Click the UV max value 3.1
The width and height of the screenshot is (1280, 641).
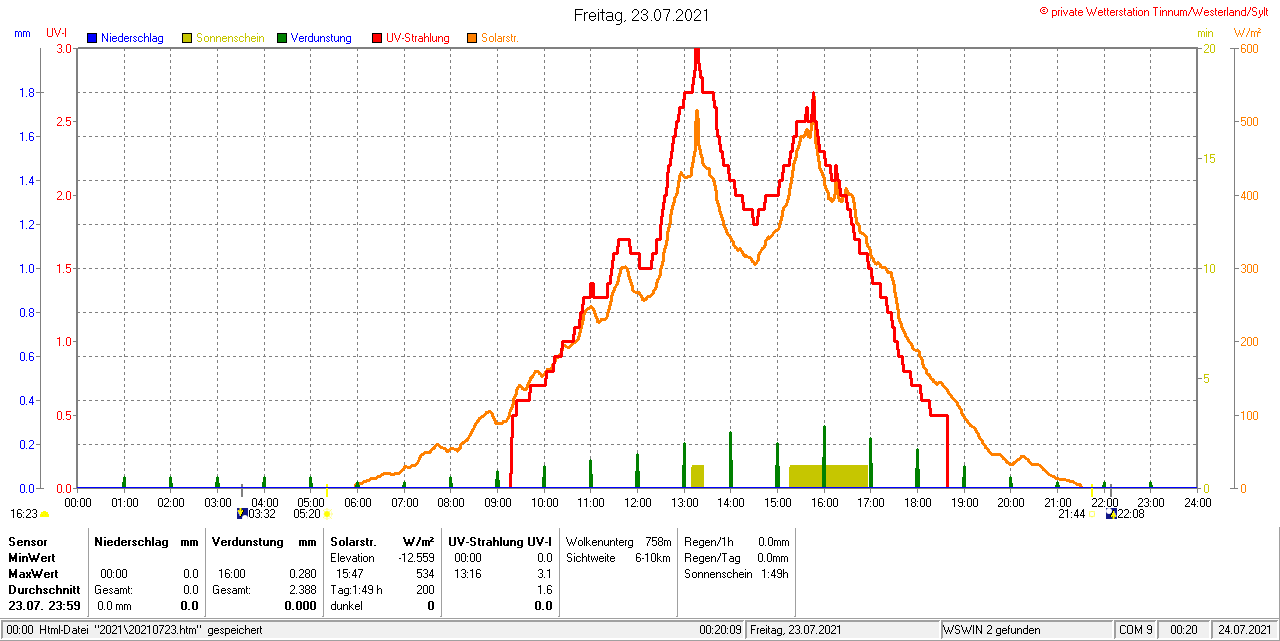pyautogui.click(x=544, y=573)
